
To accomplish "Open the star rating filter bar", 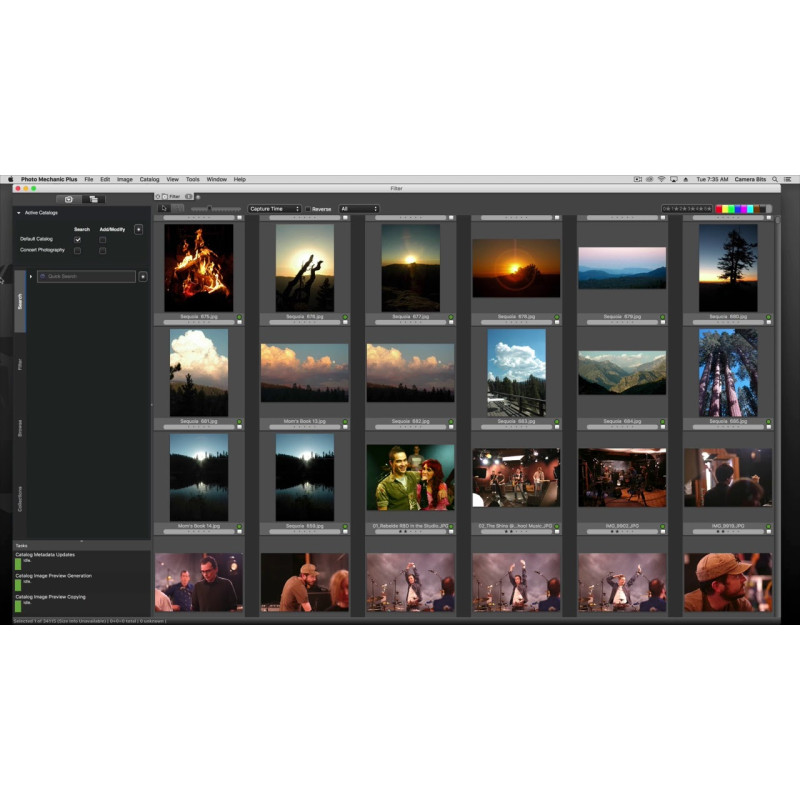I will [x=686, y=209].
